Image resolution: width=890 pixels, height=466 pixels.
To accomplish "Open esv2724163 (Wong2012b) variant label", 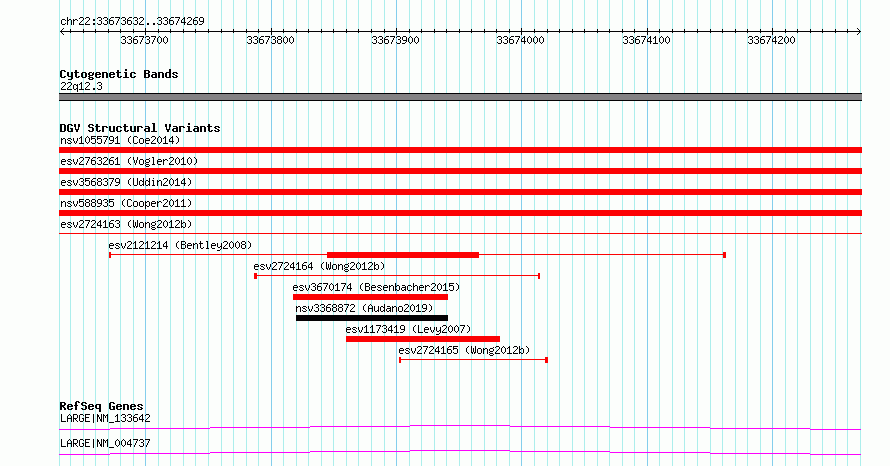I will tap(127, 224).
